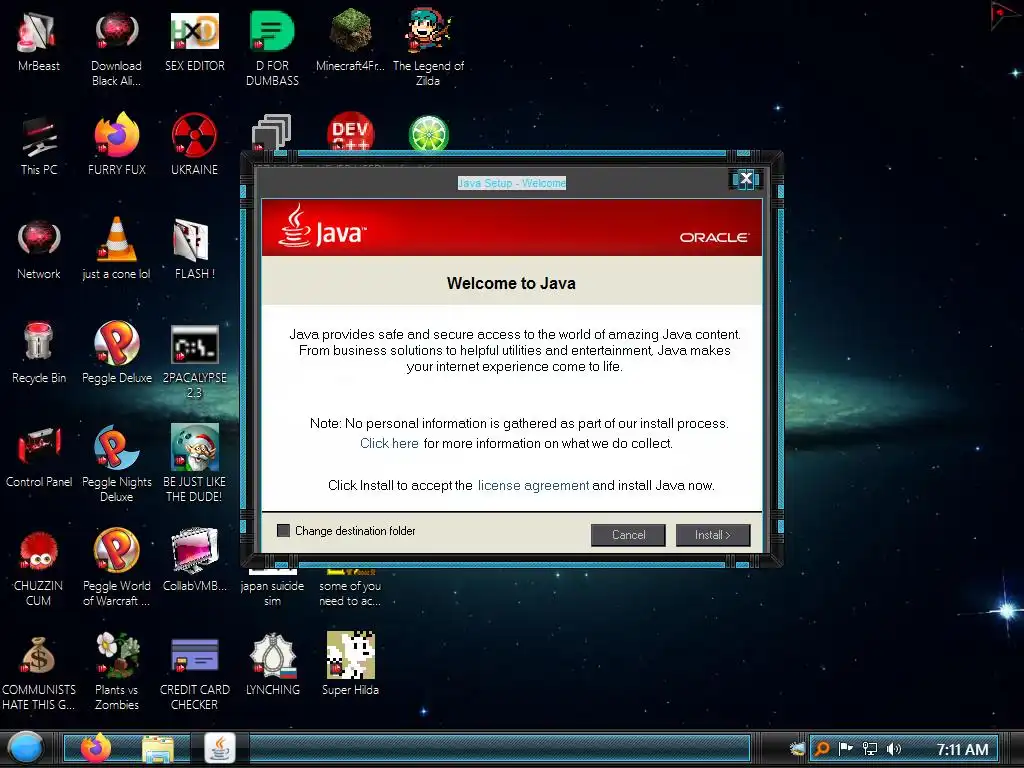This screenshot has height=768, width=1024.
Task: Click the red flag gadget in the top-right corner
Action: 1004,14
